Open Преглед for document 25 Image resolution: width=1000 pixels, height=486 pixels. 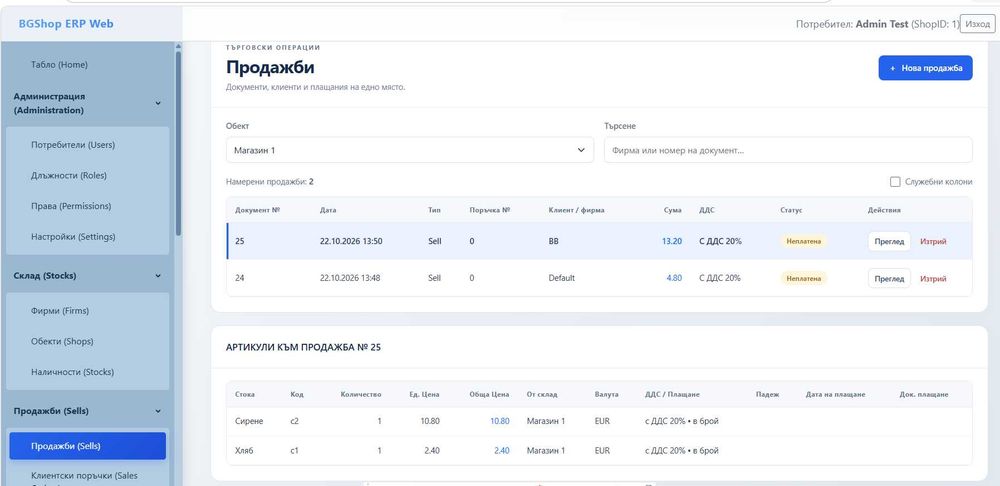tap(889, 241)
